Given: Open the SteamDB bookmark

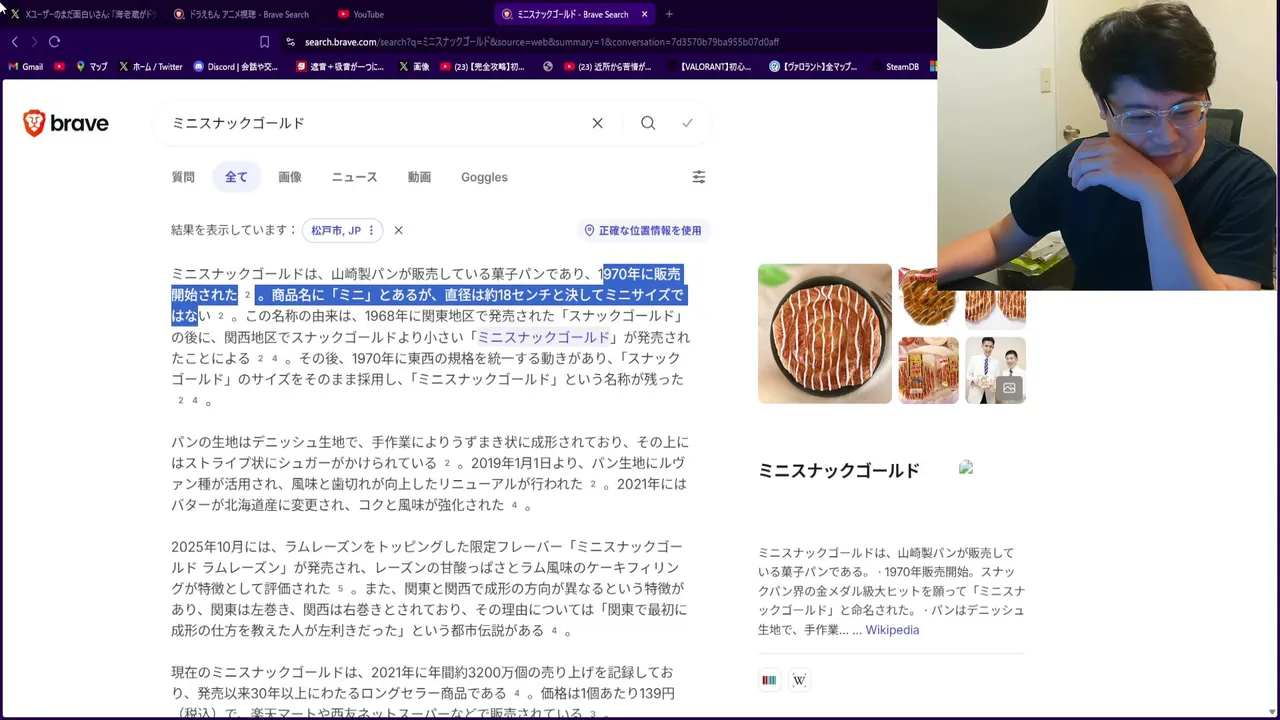Looking at the screenshot, I should [902, 67].
